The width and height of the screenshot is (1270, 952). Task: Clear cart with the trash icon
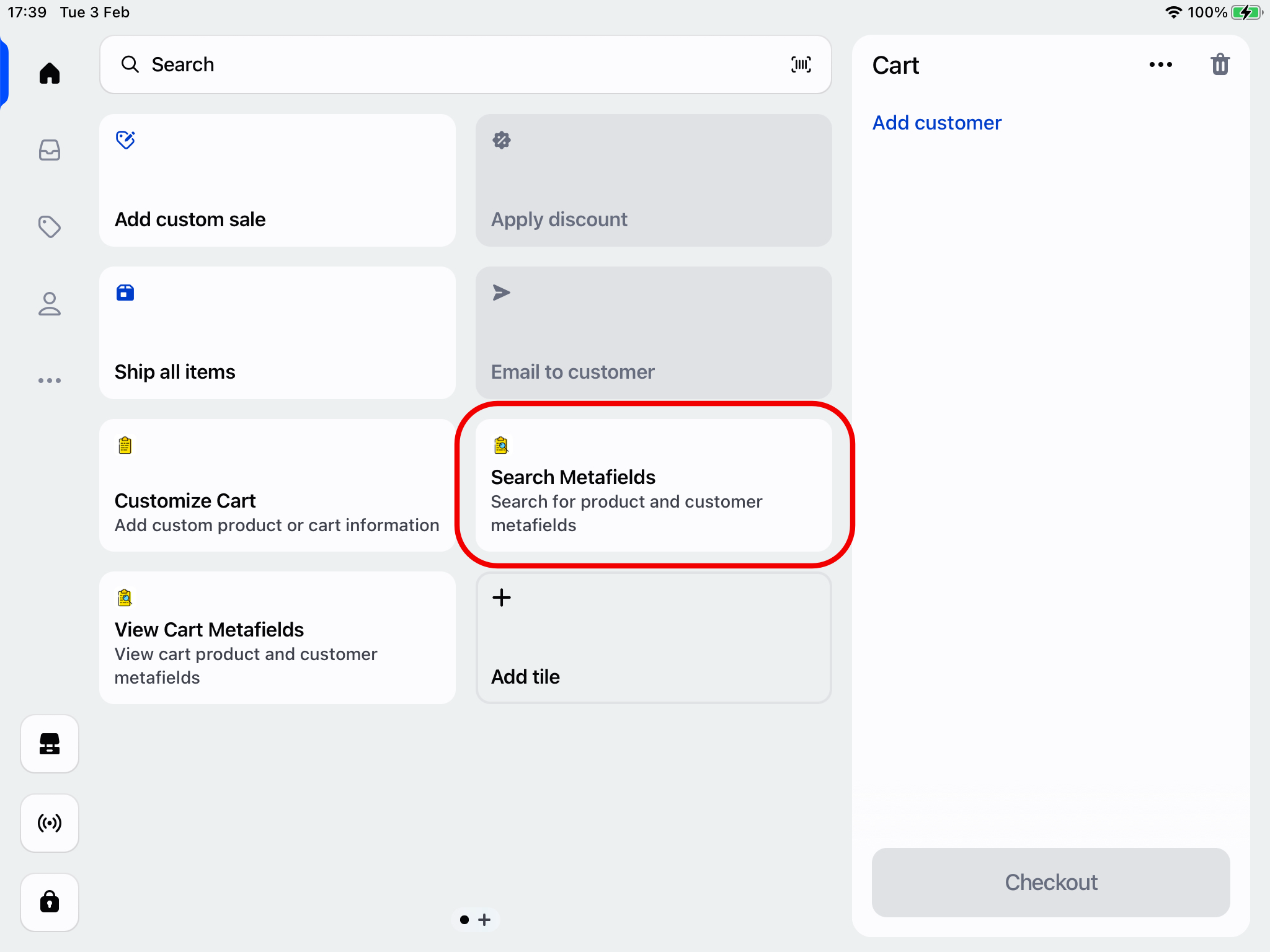click(1220, 64)
